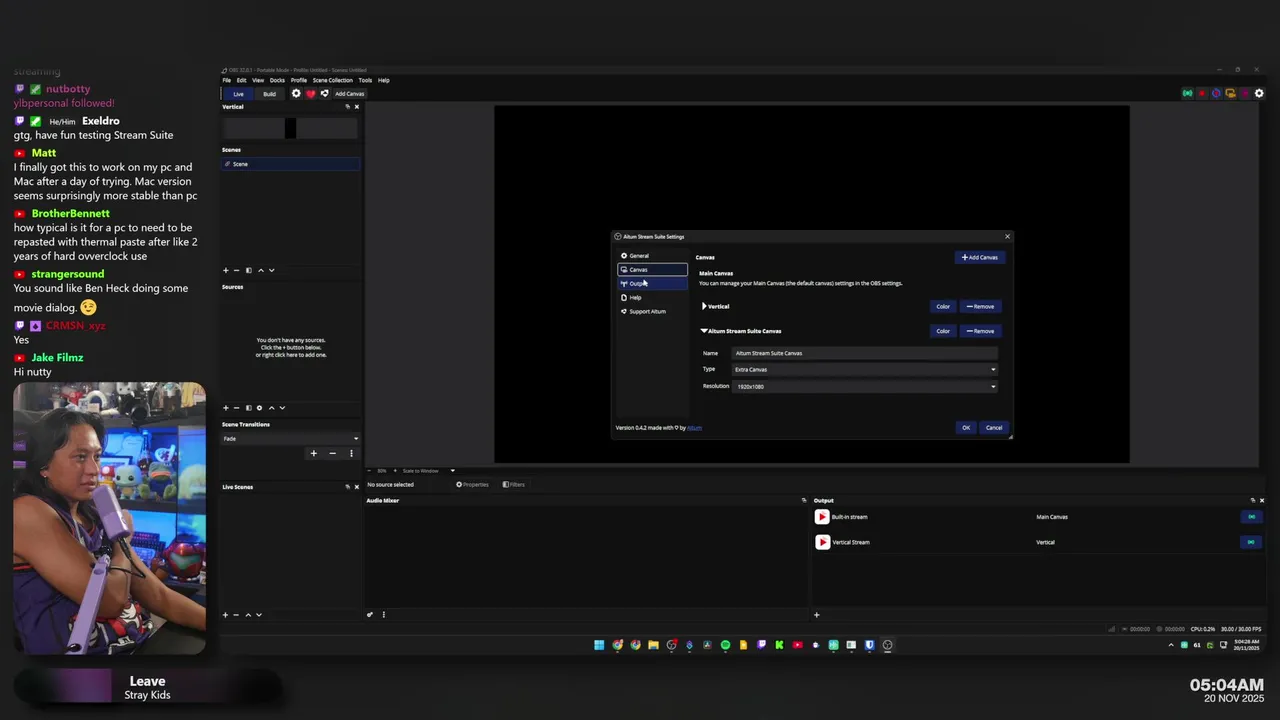Screen dimensions: 1280x720
Task: Add a transition with the plus icon
Action: pos(313,453)
